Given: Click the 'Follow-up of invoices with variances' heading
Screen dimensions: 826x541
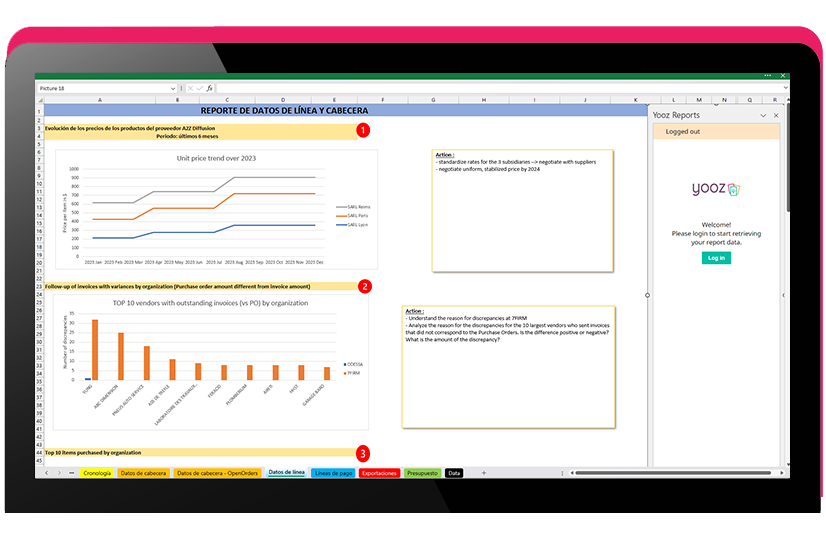Looking at the screenshot, I should pos(178,287).
